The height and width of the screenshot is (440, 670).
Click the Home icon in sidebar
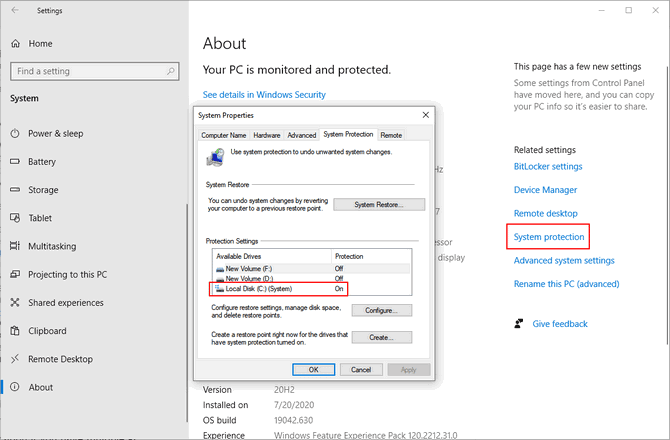point(15,44)
